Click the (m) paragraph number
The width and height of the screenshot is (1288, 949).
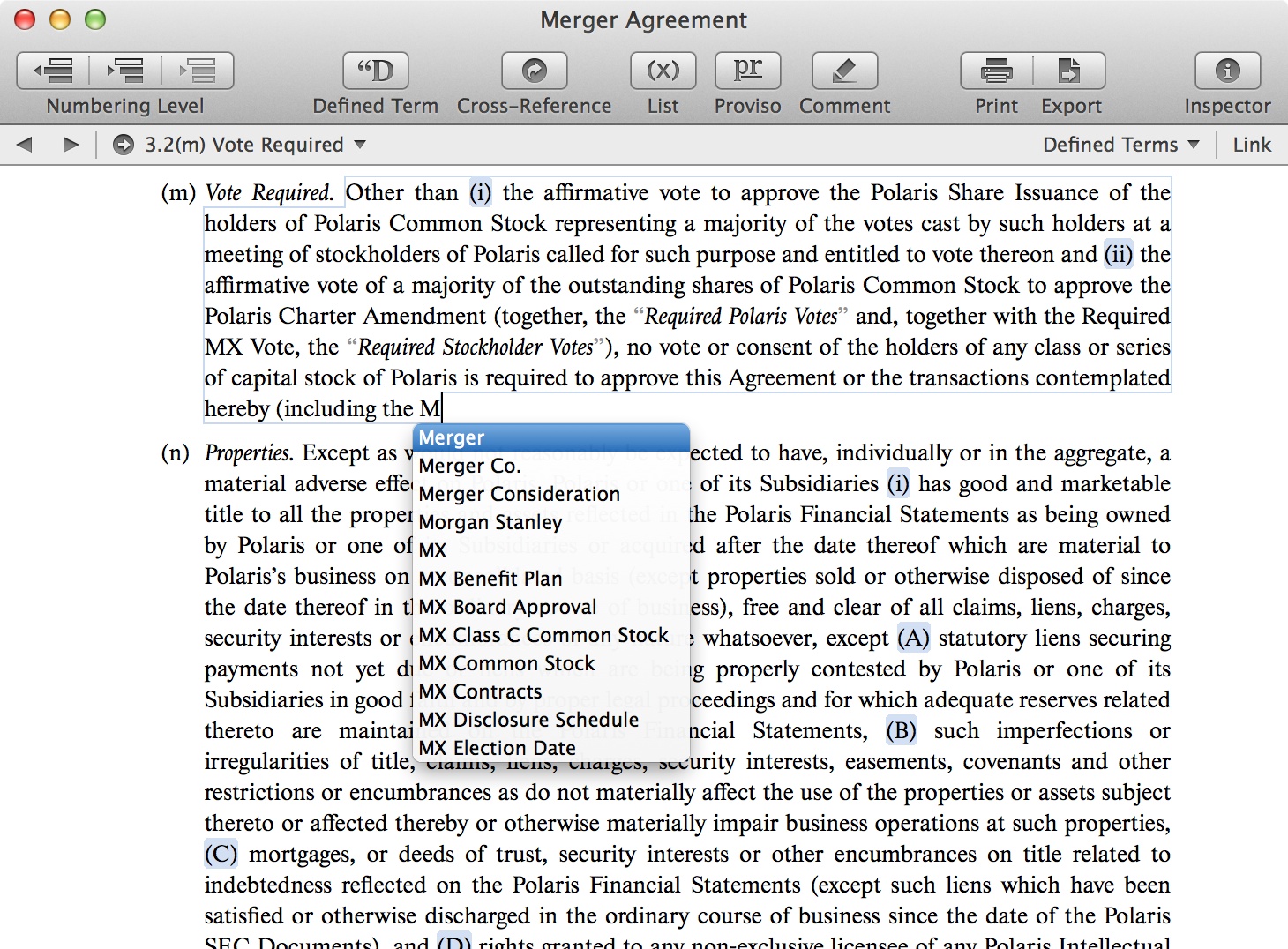click(x=178, y=192)
